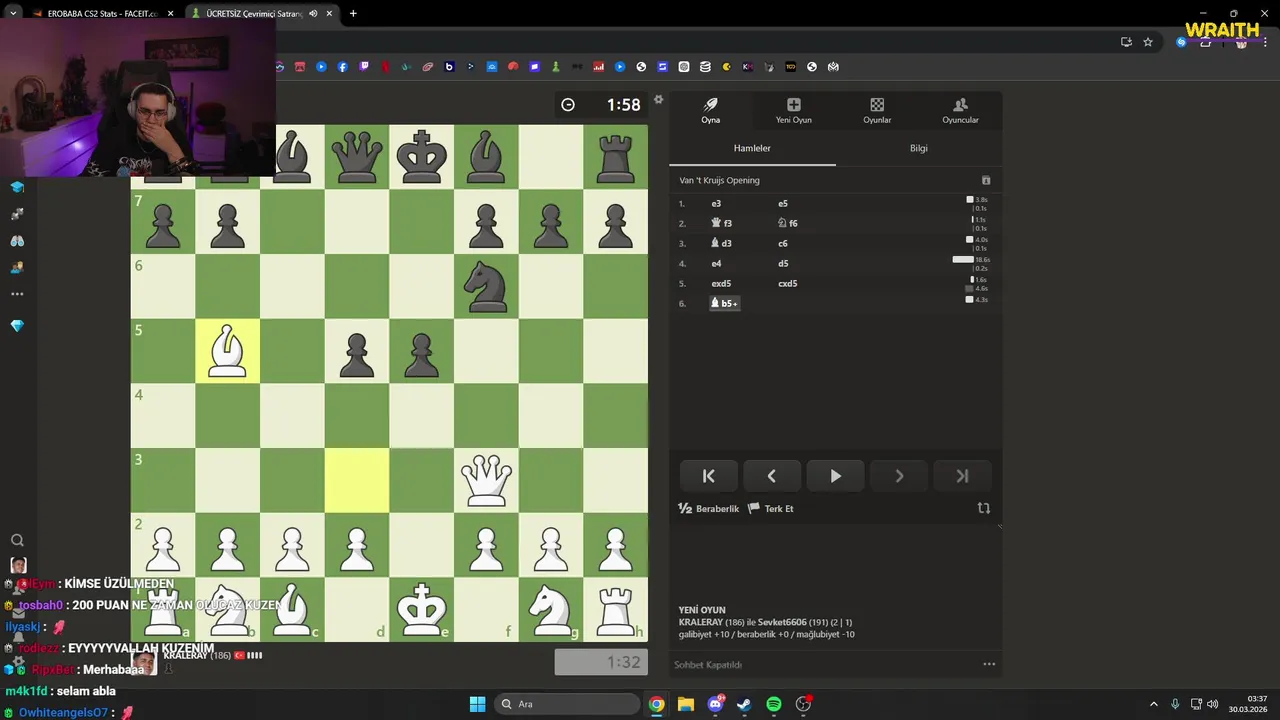Image resolution: width=1280 pixels, height=720 pixels.
Task: Click the search magnifier in left sidebar
Action: tap(17, 540)
